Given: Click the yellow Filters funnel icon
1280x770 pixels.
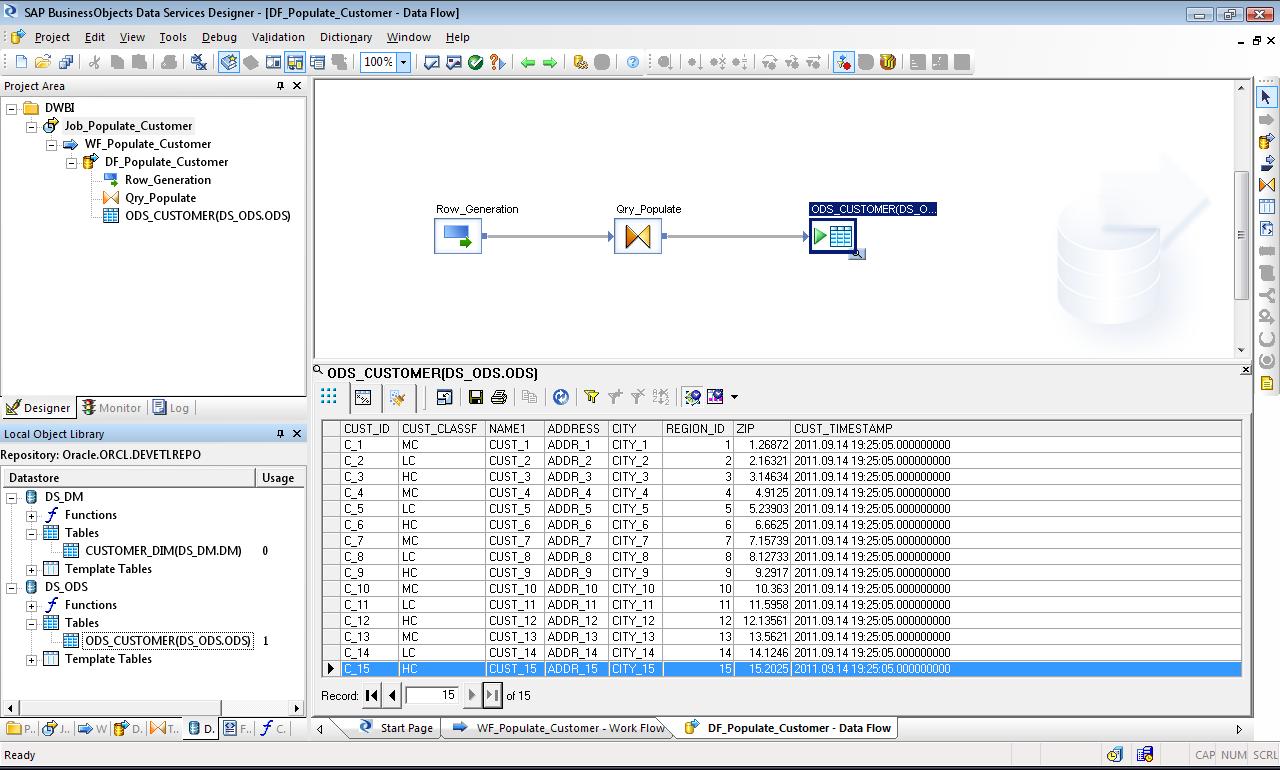Looking at the screenshot, I should point(592,397).
